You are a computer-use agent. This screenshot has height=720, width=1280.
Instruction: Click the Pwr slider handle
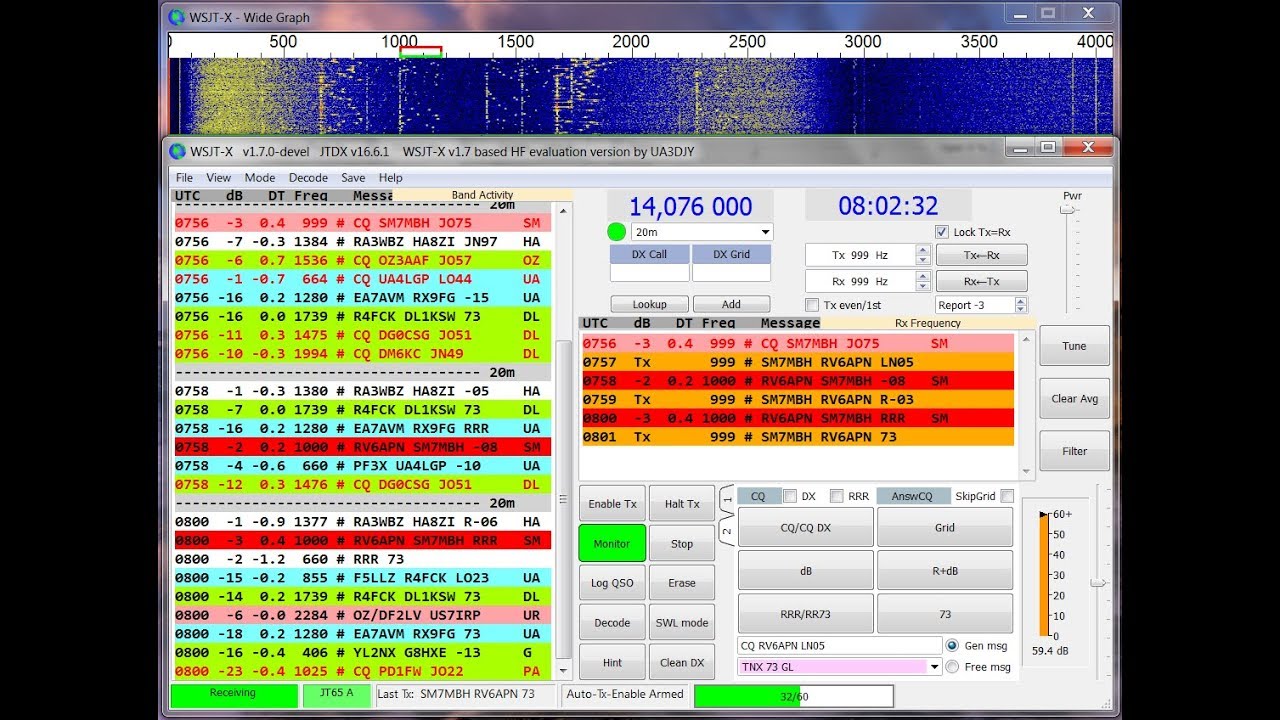pos(1067,210)
